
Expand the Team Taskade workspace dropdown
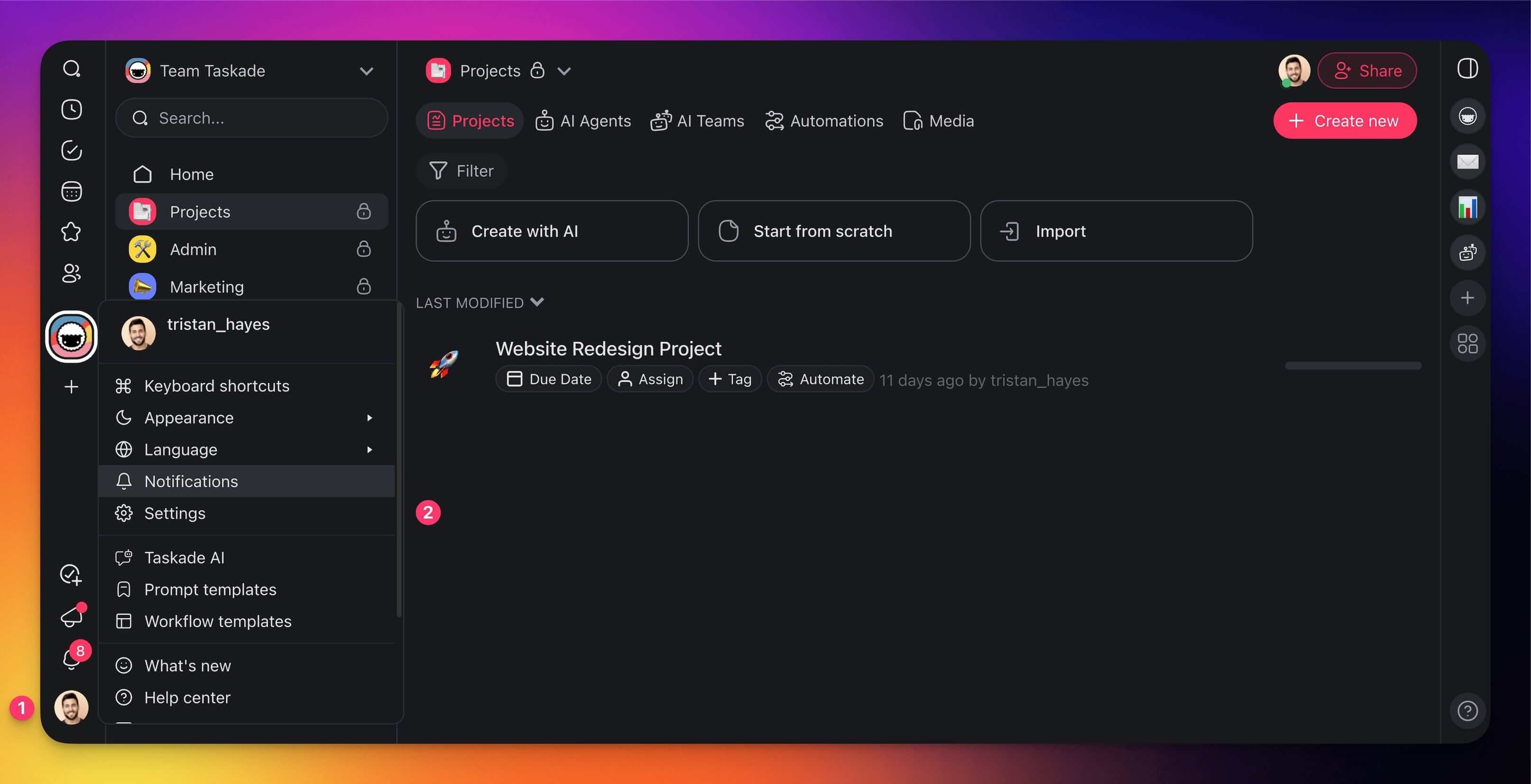point(366,71)
